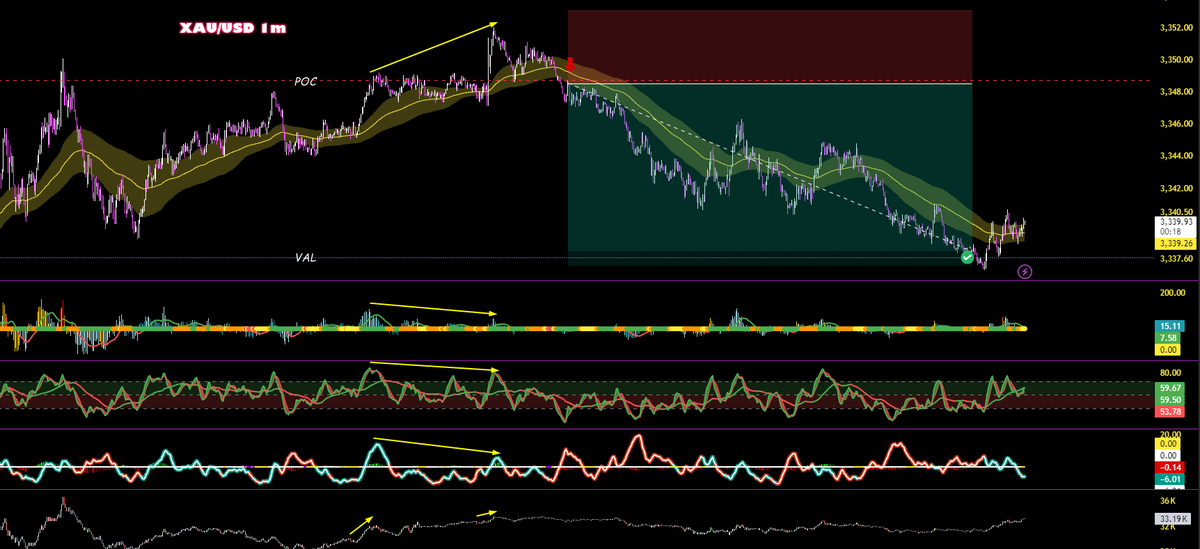Select the POC level label

(x=305, y=81)
